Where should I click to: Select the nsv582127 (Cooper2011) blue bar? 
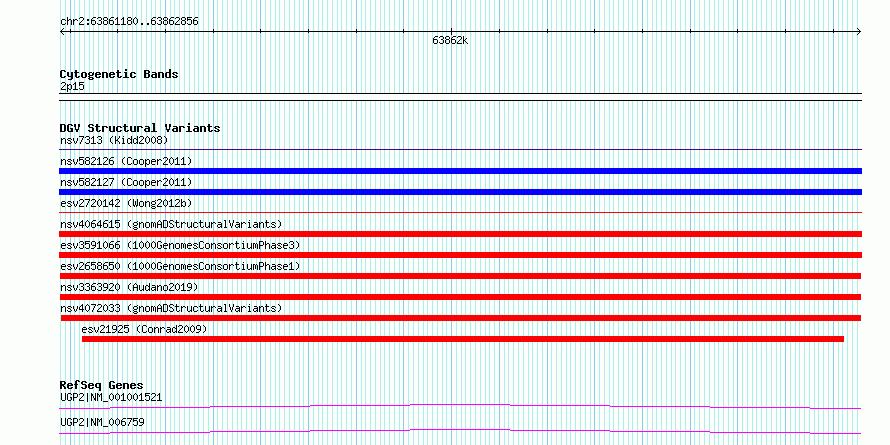[x=460, y=192]
